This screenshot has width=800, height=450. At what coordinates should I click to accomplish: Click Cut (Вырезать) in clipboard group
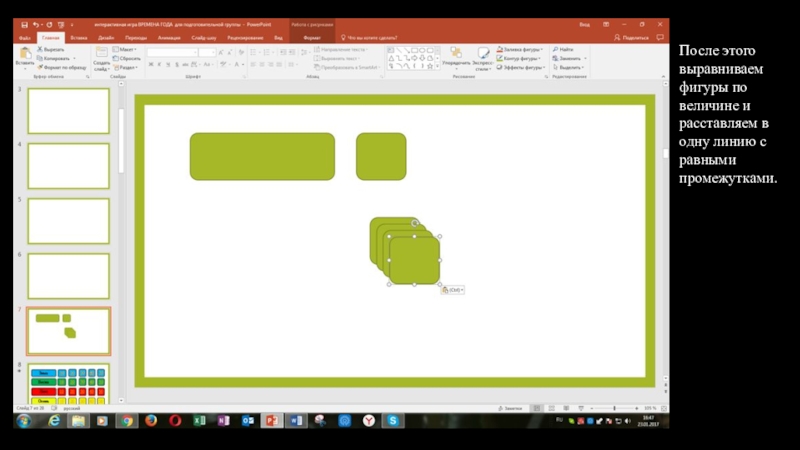[52, 49]
